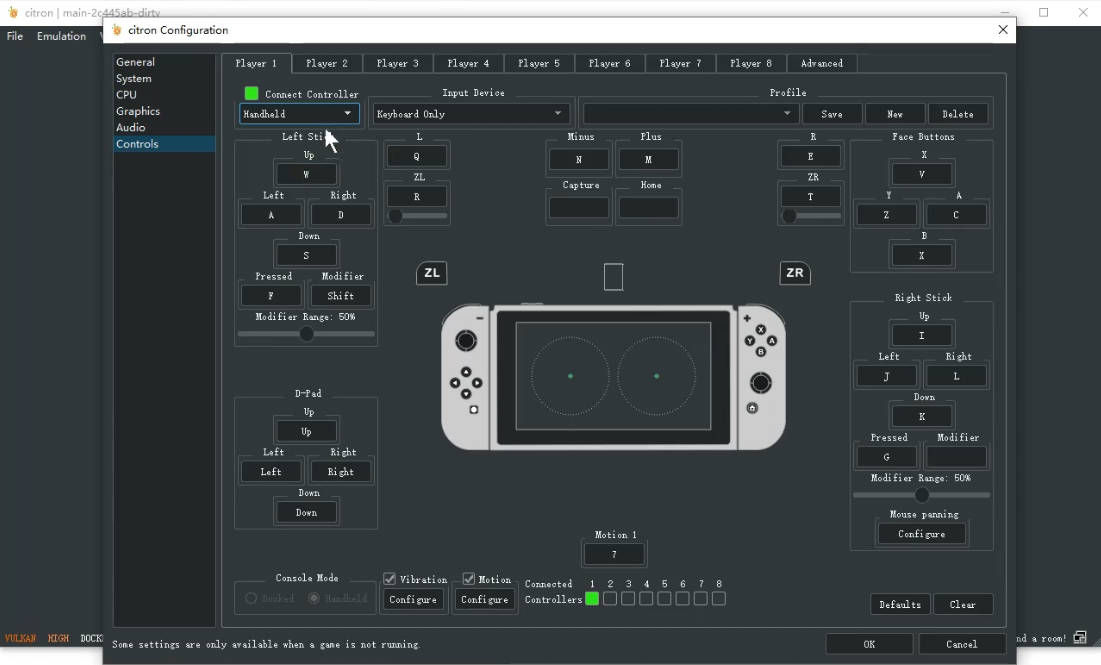Image resolution: width=1101 pixels, height=665 pixels.
Task: Open the Profile selection dropdown
Action: click(x=689, y=114)
